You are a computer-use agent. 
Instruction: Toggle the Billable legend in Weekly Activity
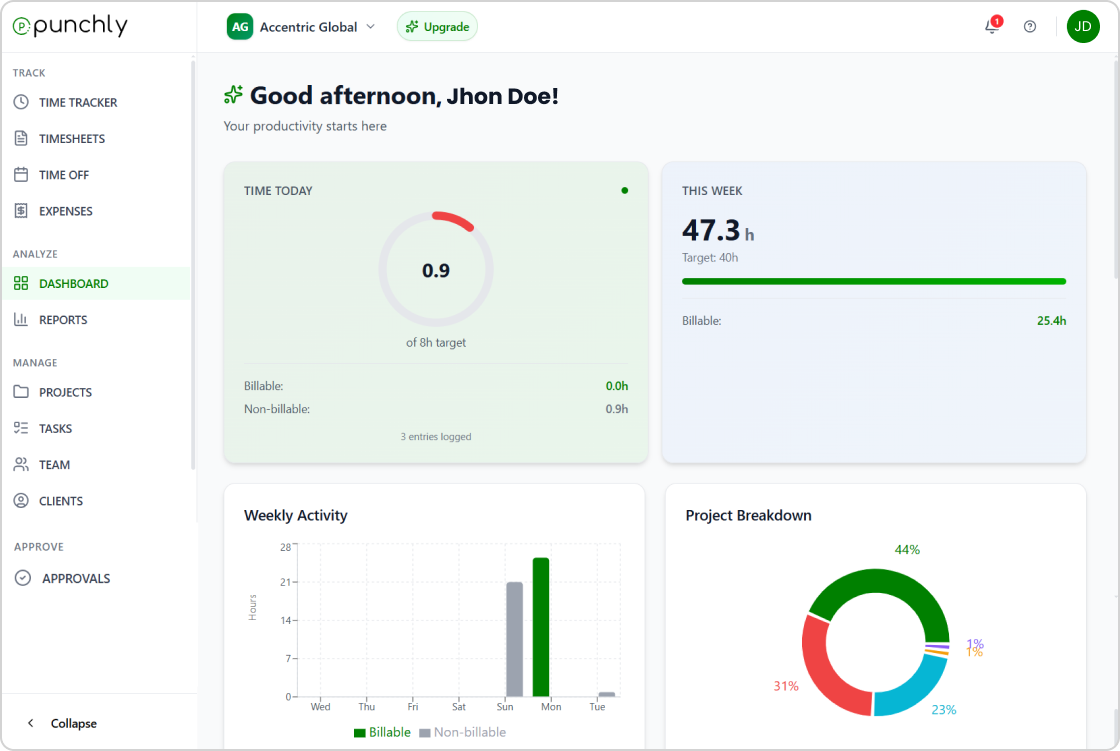(382, 732)
